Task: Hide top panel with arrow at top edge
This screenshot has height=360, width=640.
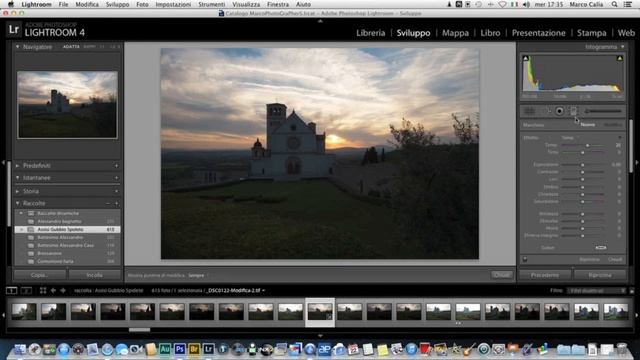Action: tap(320, 20)
